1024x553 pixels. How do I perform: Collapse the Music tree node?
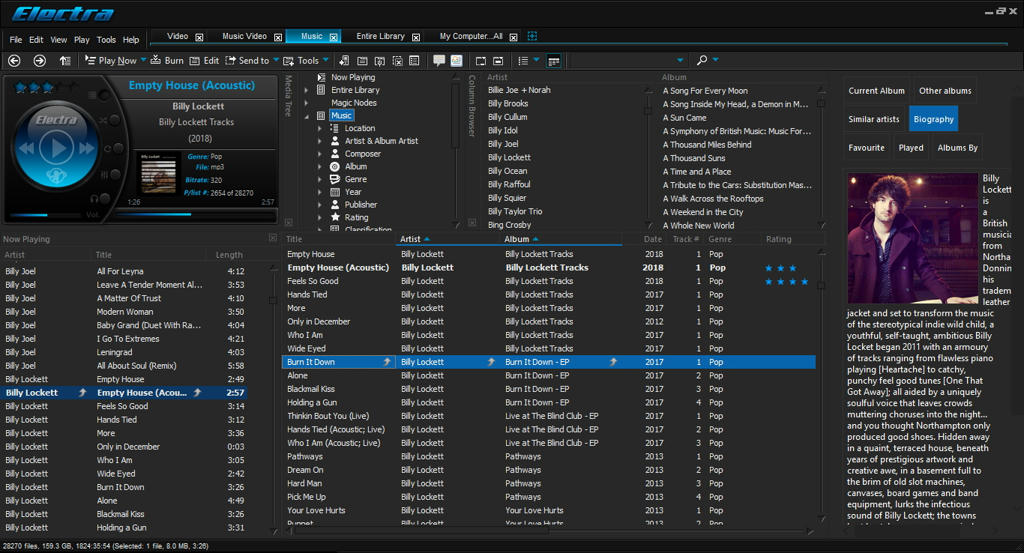click(306, 116)
